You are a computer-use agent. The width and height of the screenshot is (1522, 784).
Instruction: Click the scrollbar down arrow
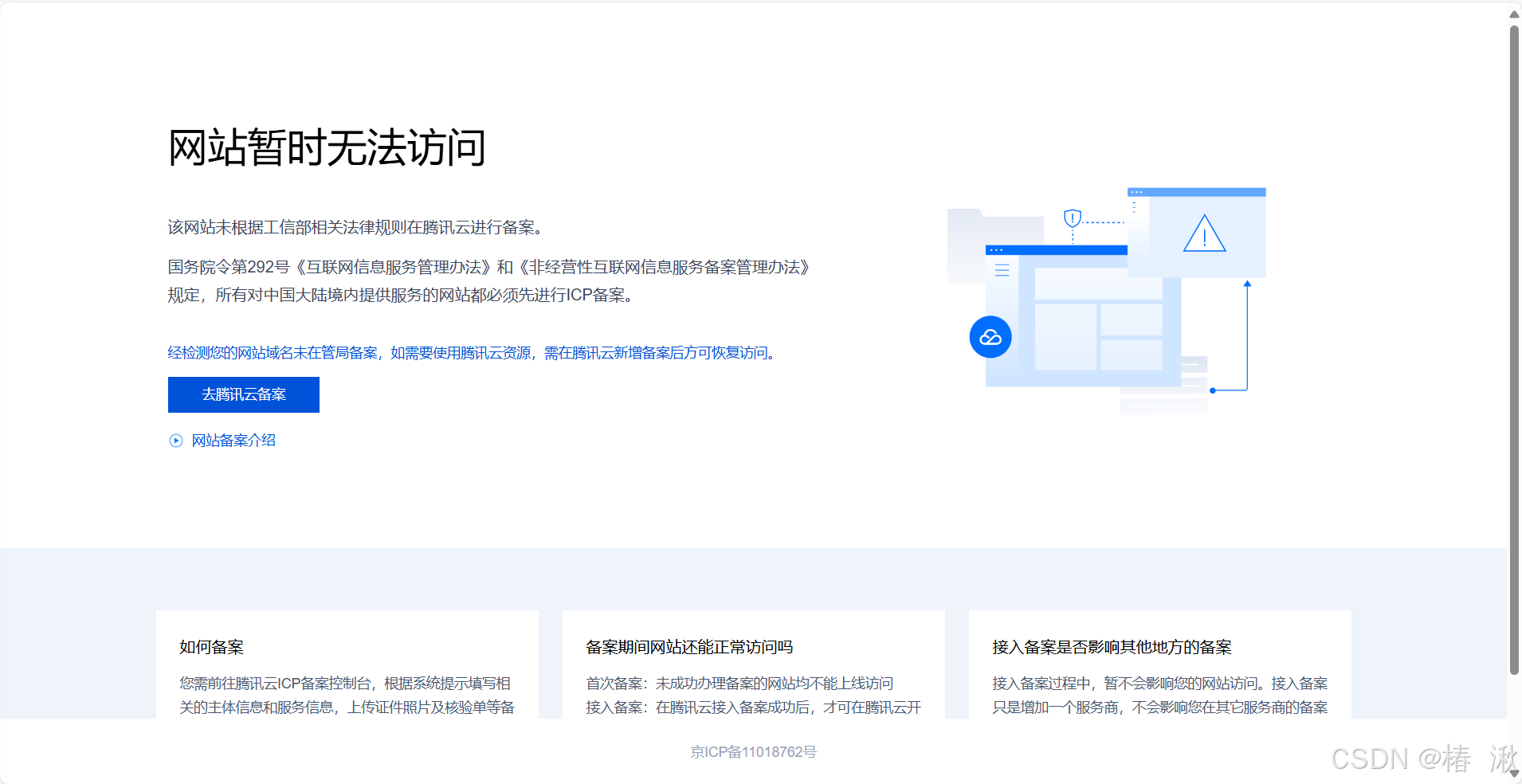(1514, 773)
